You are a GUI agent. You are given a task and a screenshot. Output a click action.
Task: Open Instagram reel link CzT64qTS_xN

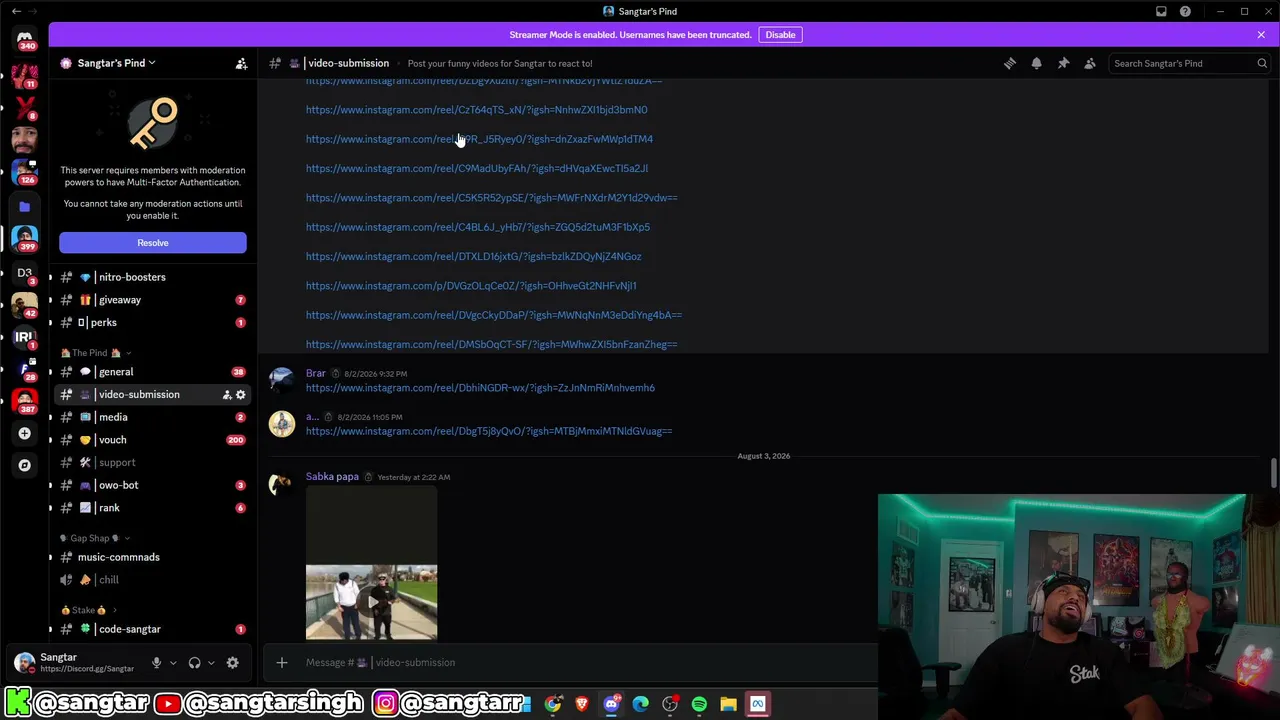pos(476,110)
